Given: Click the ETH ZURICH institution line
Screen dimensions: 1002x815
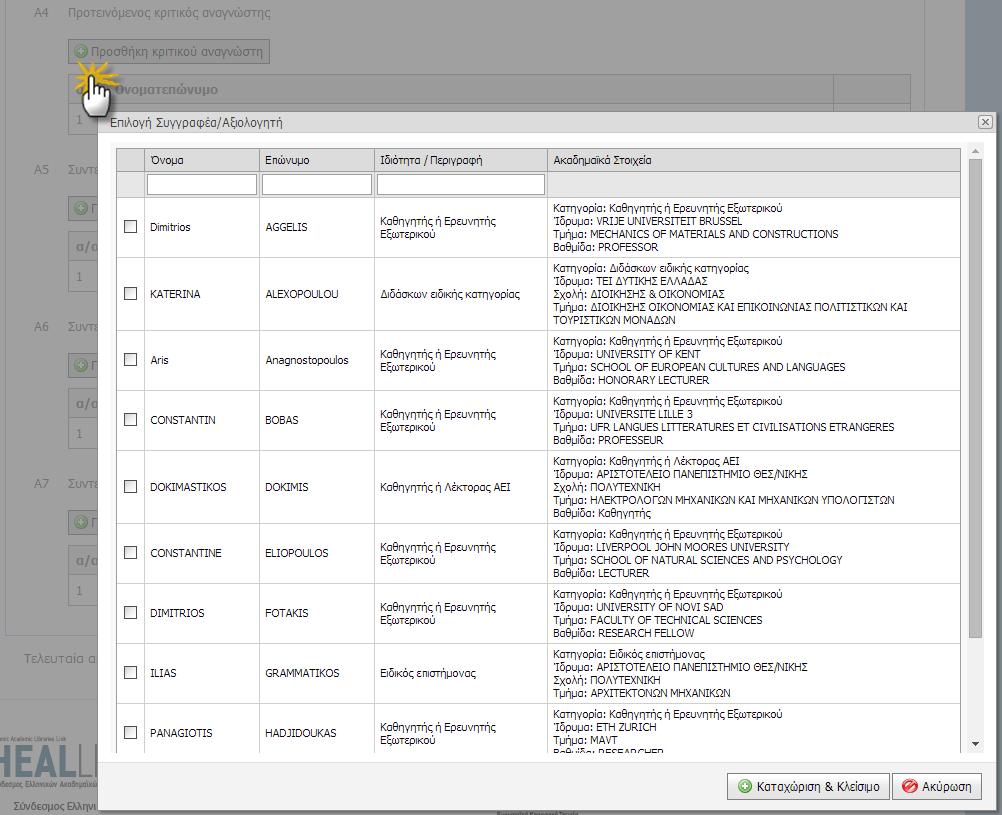Looking at the screenshot, I should (x=605, y=727).
